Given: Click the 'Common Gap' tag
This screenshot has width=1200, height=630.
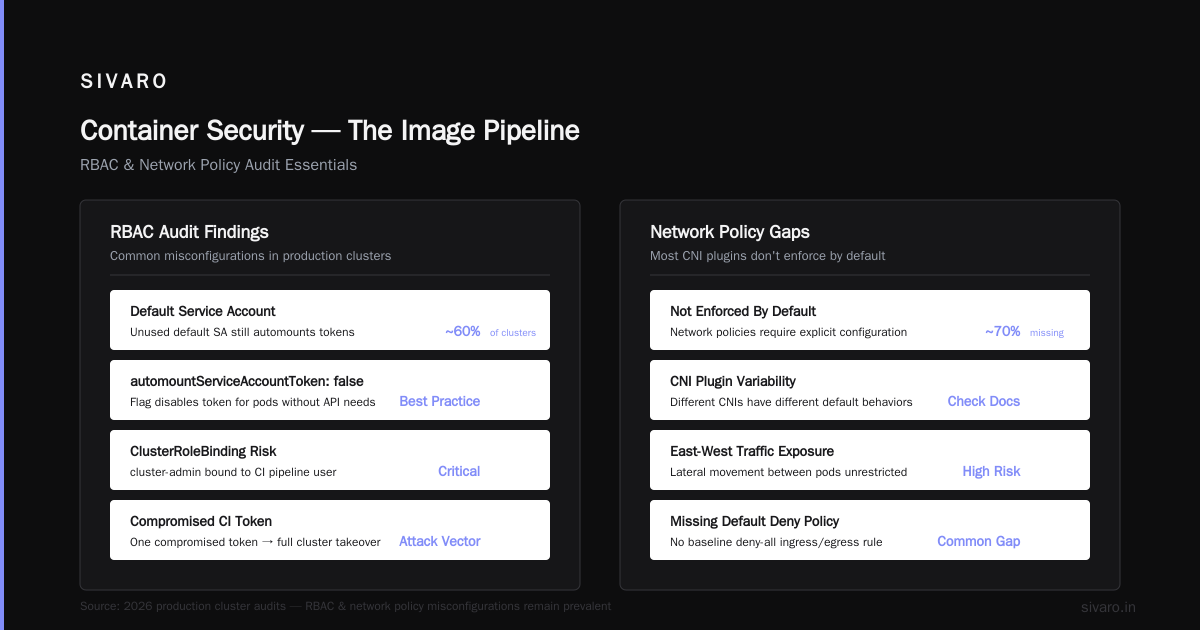Looking at the screenshot, I should (x=979, y=541).
